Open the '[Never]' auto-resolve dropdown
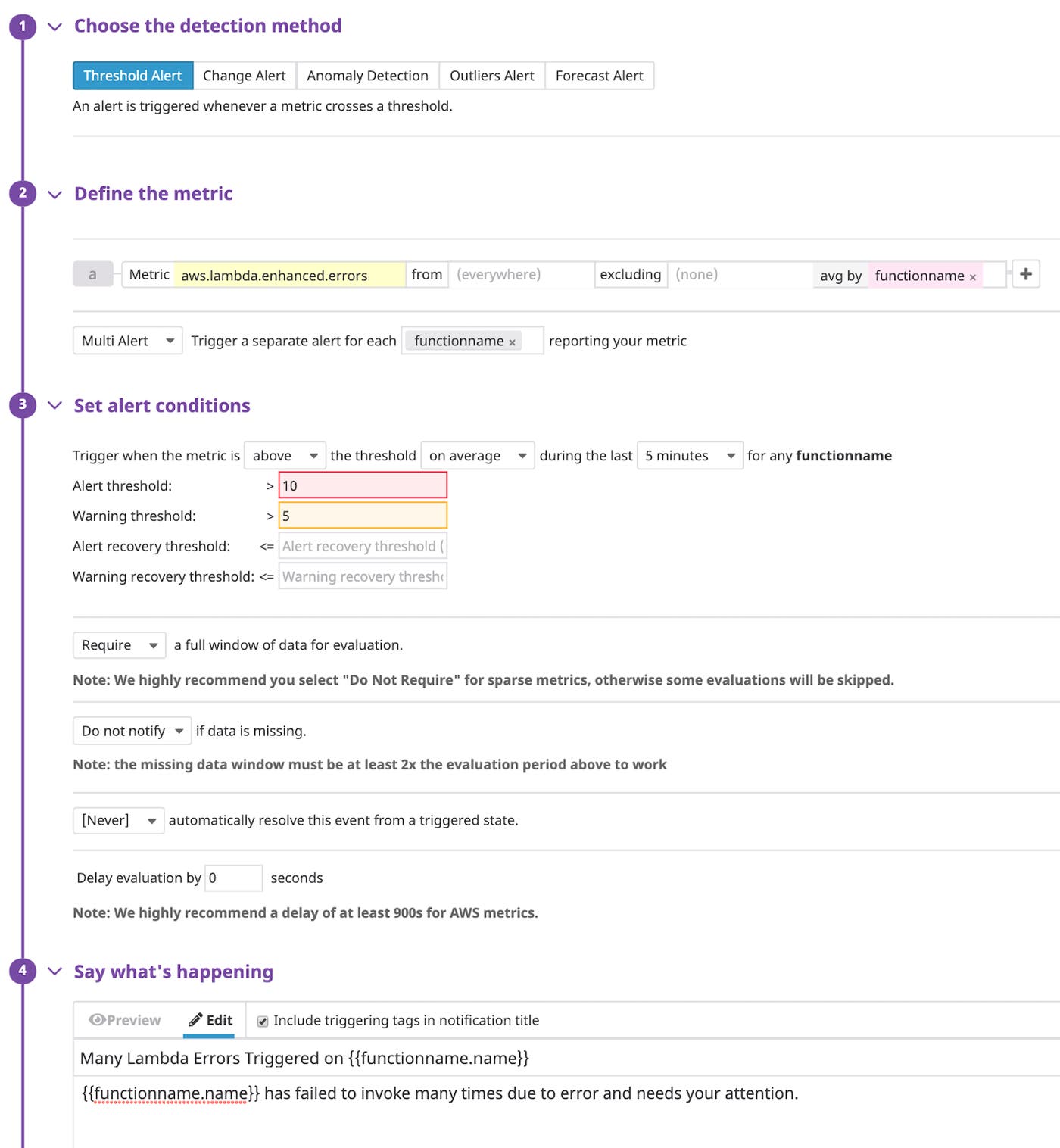 (x=117, y=819)
